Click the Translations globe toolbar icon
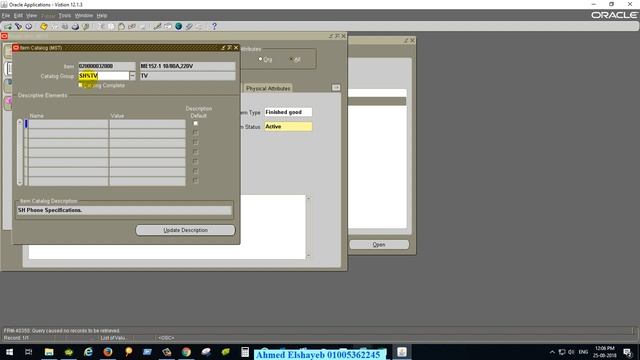 (178, 27)
